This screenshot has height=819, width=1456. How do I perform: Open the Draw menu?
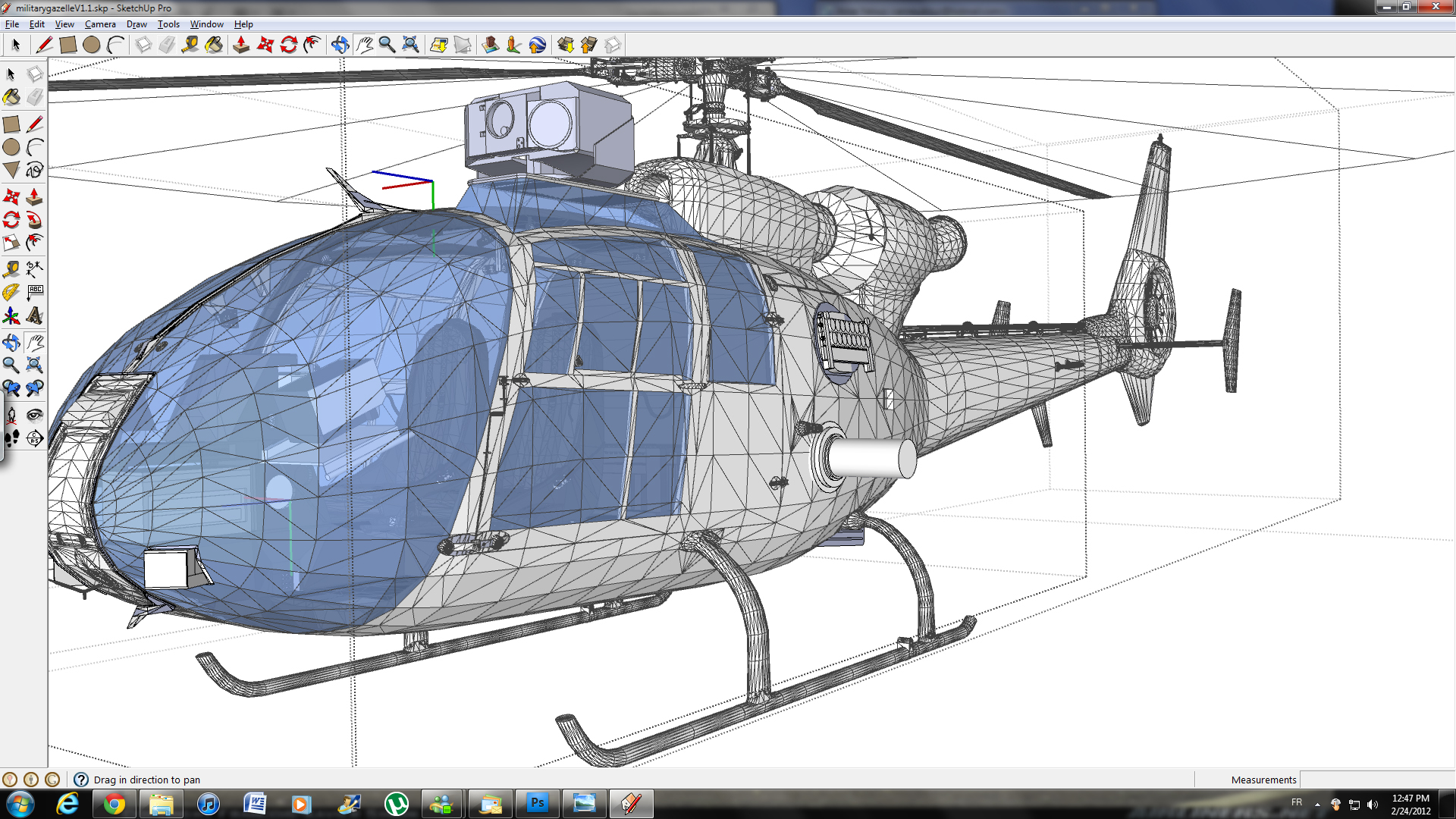136,24
